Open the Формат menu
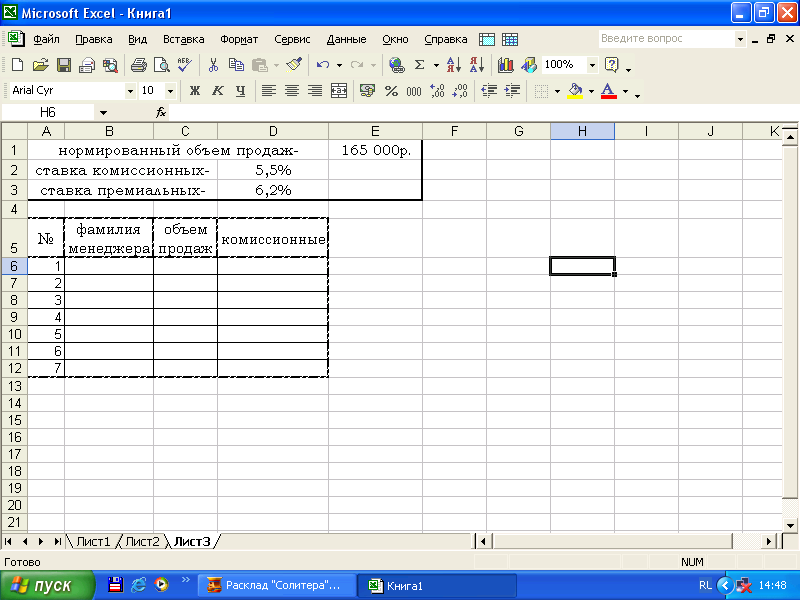The image size is (800, 600). point(239,39)
